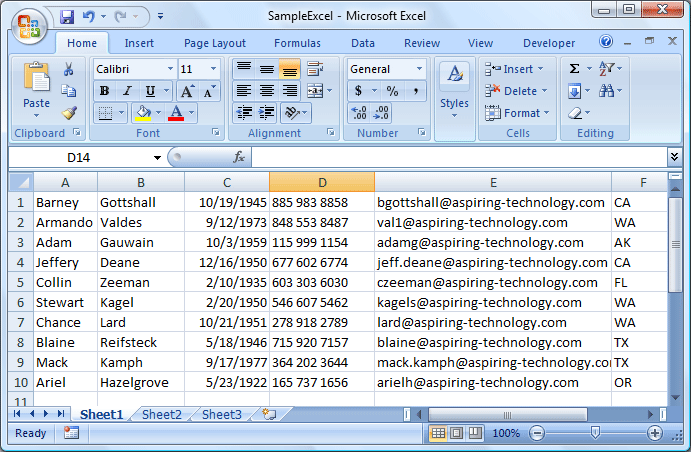Viewport: 691px width, 452px height.
Task: Increase Decimal places
Action: click(359, 113)
